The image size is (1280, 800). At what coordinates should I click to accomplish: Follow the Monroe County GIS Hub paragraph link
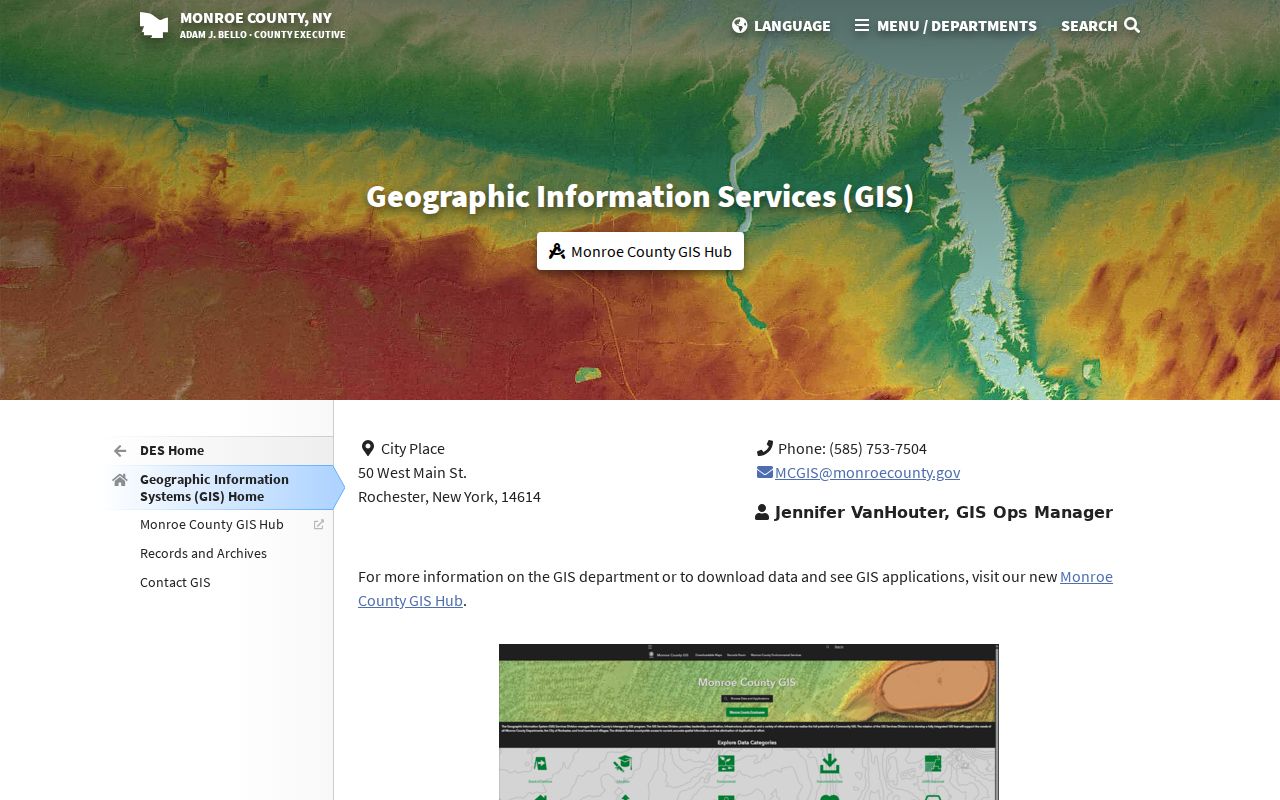735,588
